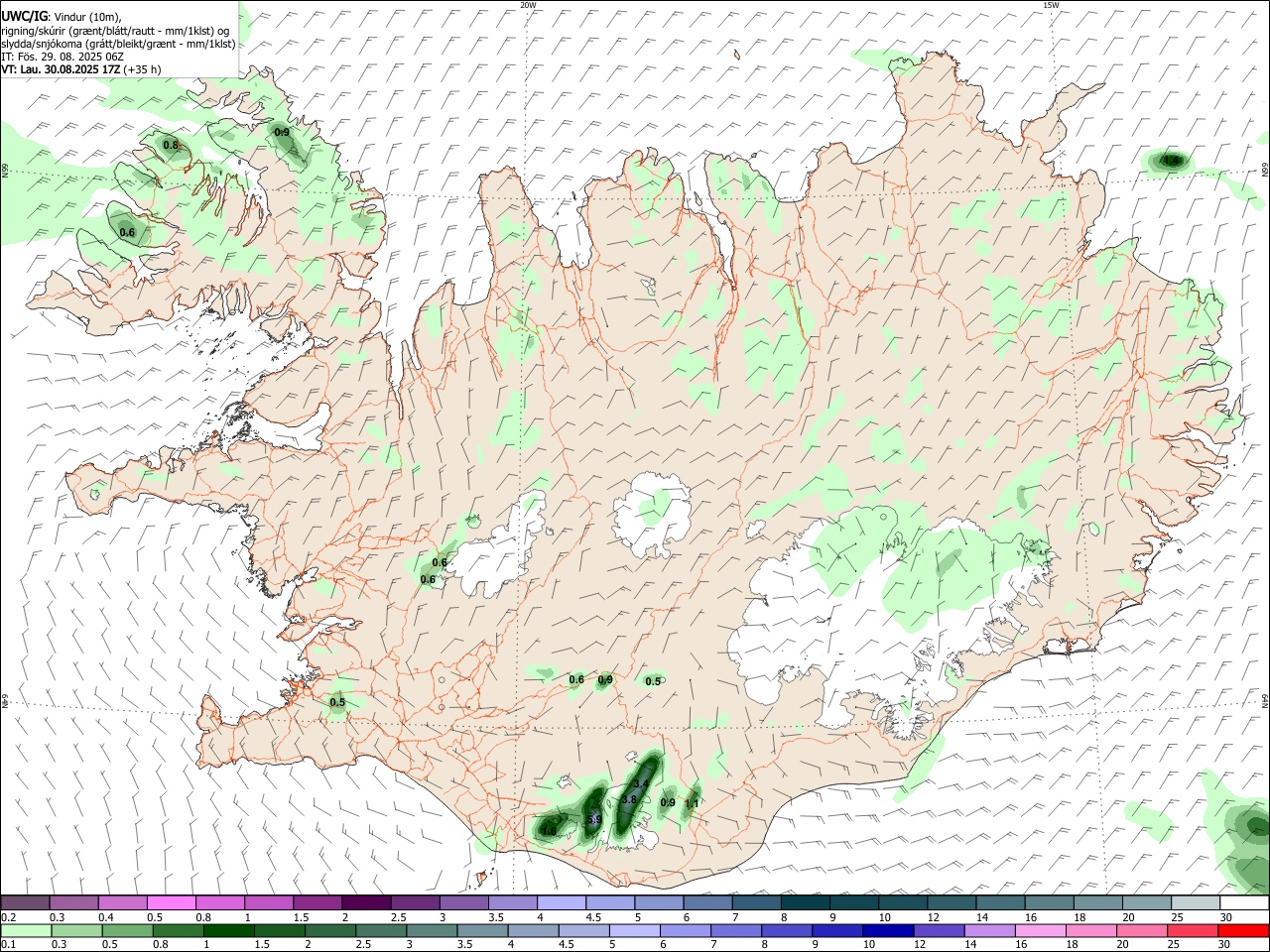Click the 1.6 value near the south coast
This screenshot has height=952, width=1270.
549,832
